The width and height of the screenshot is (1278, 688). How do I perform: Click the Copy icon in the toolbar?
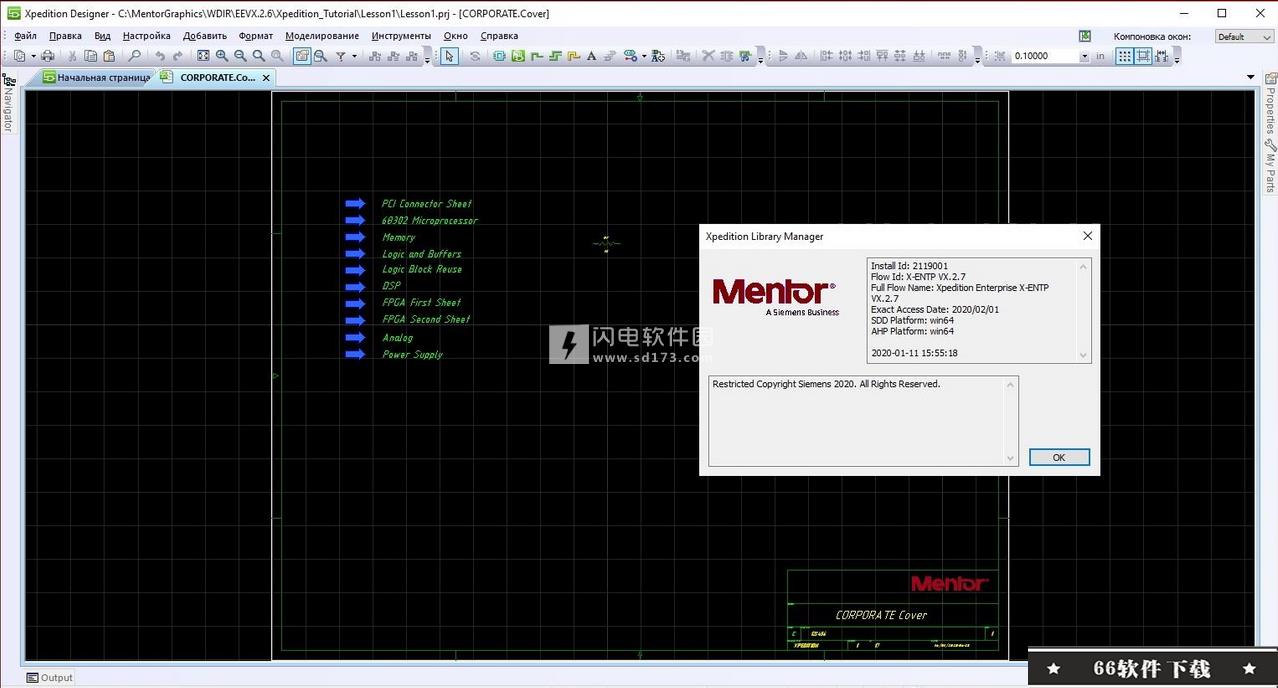(91, 56)
